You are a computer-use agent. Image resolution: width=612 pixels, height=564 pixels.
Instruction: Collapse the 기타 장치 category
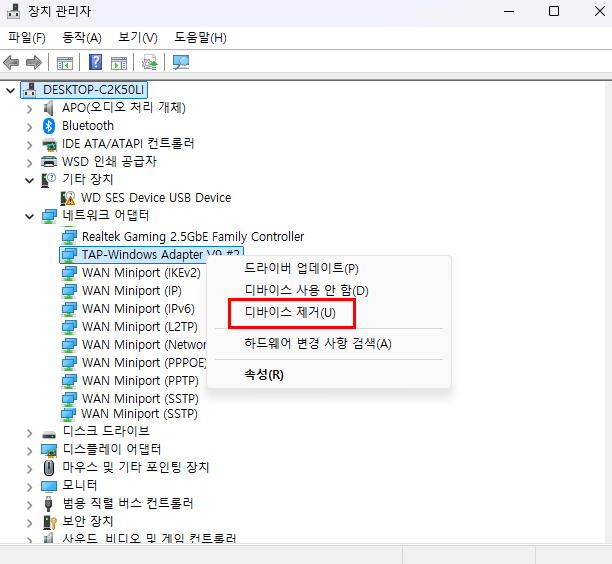(30, 180)
